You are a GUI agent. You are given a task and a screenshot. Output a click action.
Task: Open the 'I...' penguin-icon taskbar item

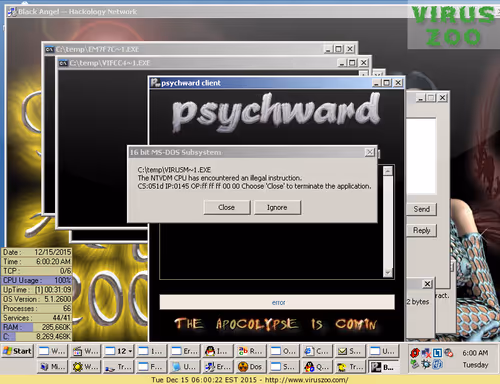tap(217, 351)
